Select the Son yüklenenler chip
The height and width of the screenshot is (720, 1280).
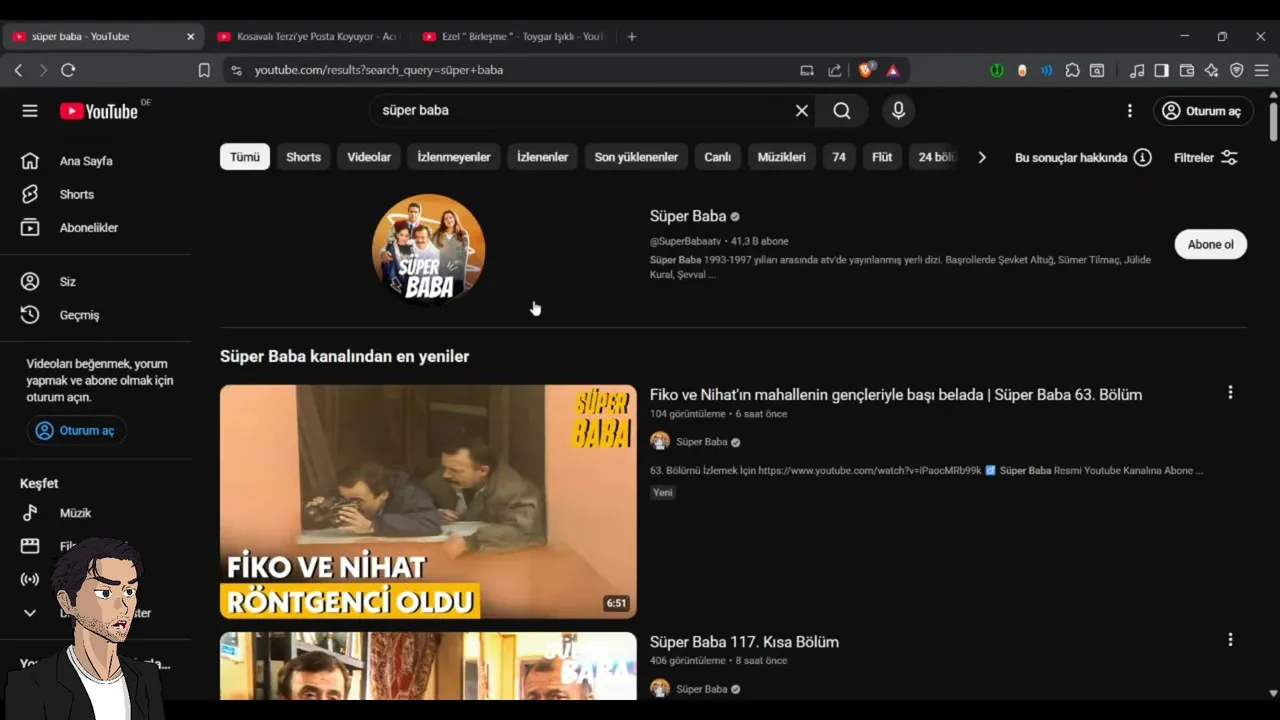pyautogui.click(x=636, y=157)
